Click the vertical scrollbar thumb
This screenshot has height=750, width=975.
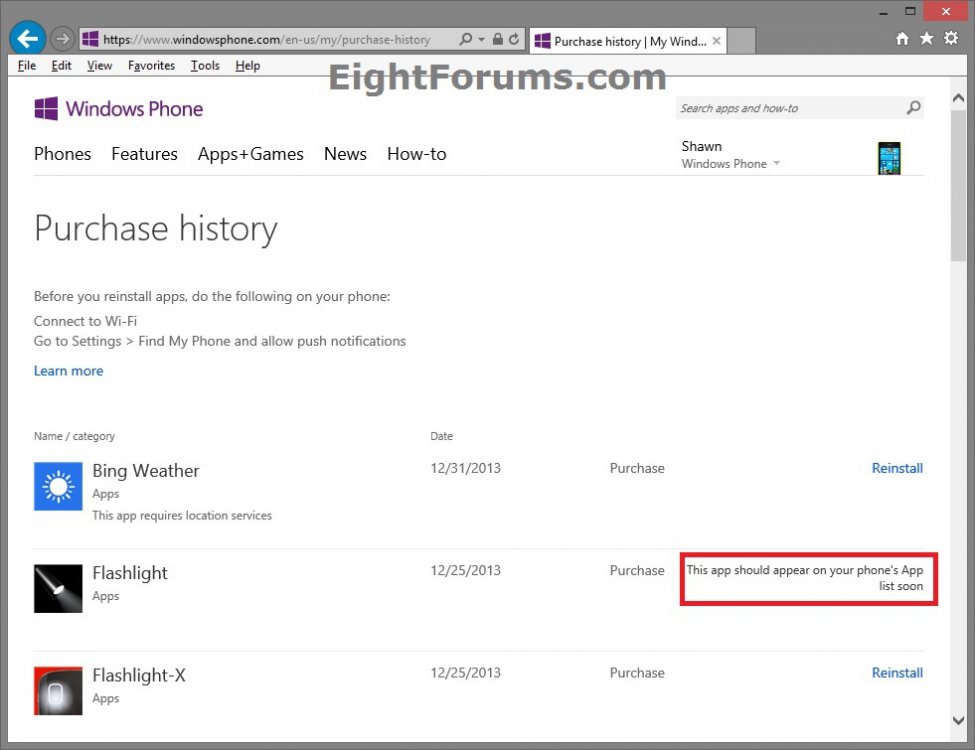[x=958, y=185]
